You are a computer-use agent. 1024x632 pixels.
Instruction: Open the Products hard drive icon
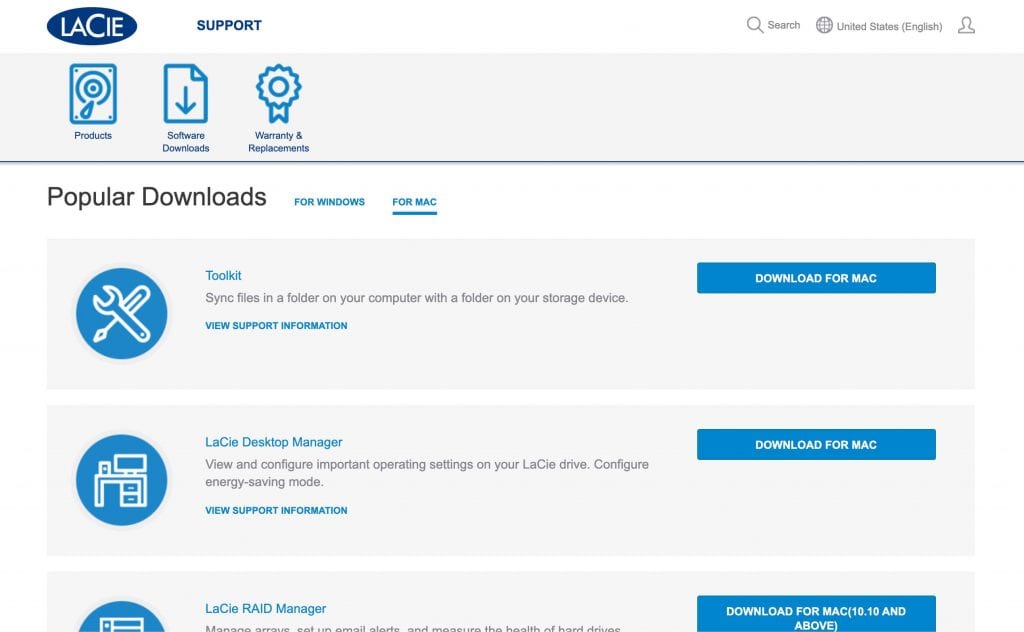(93, 93)
